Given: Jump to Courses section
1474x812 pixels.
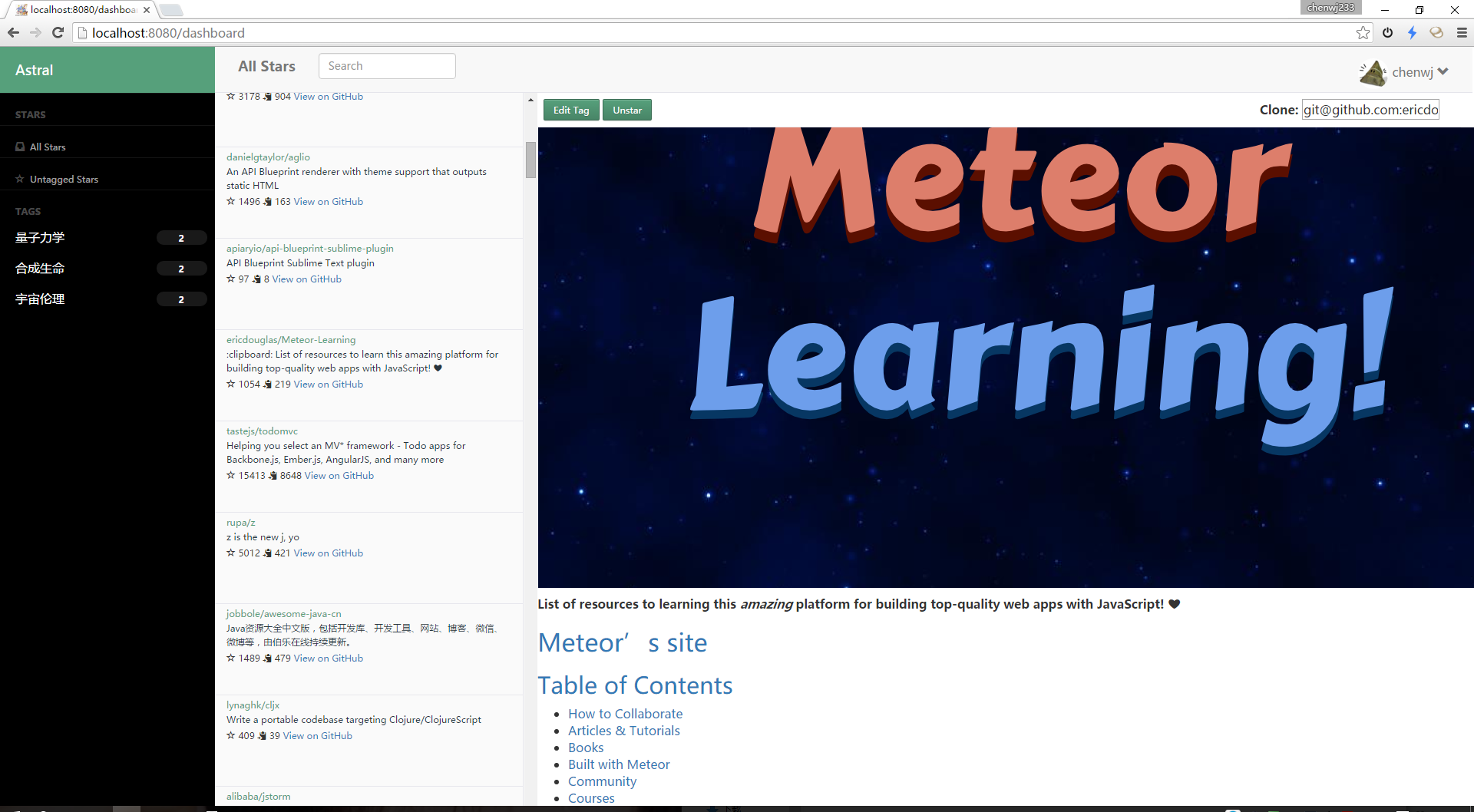Looking at the screenshot, I should pyautogui.click(x=591, y=798).
